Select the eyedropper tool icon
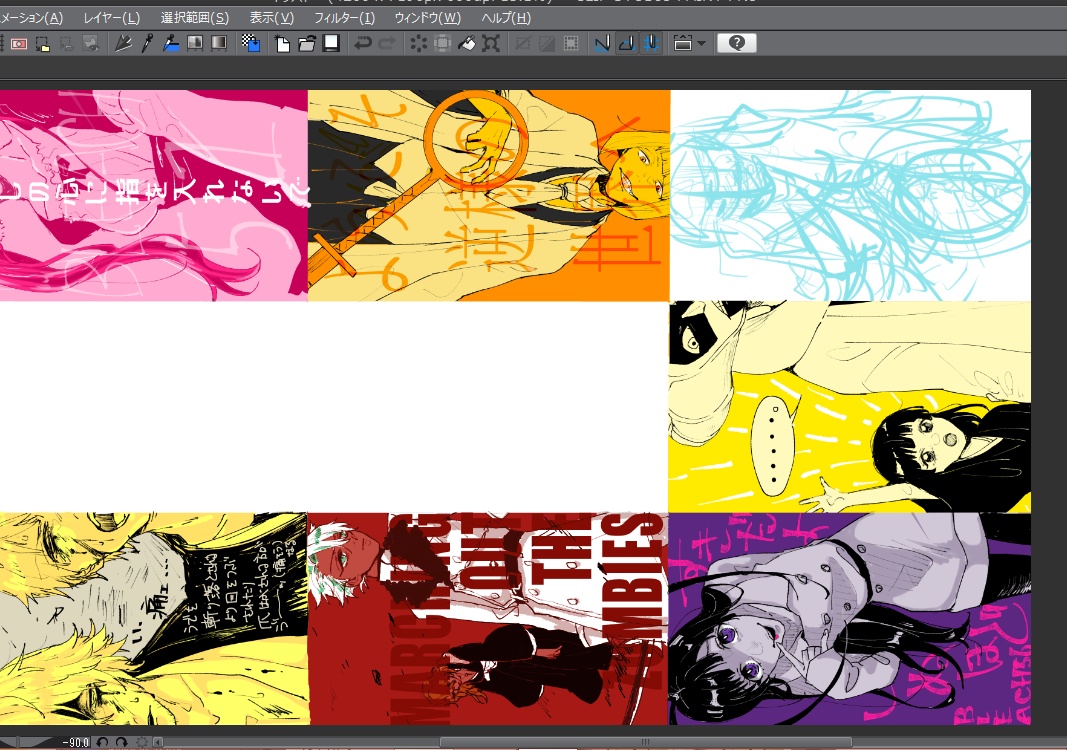Viewport: 1067px width, 750px height. [147, 44]
